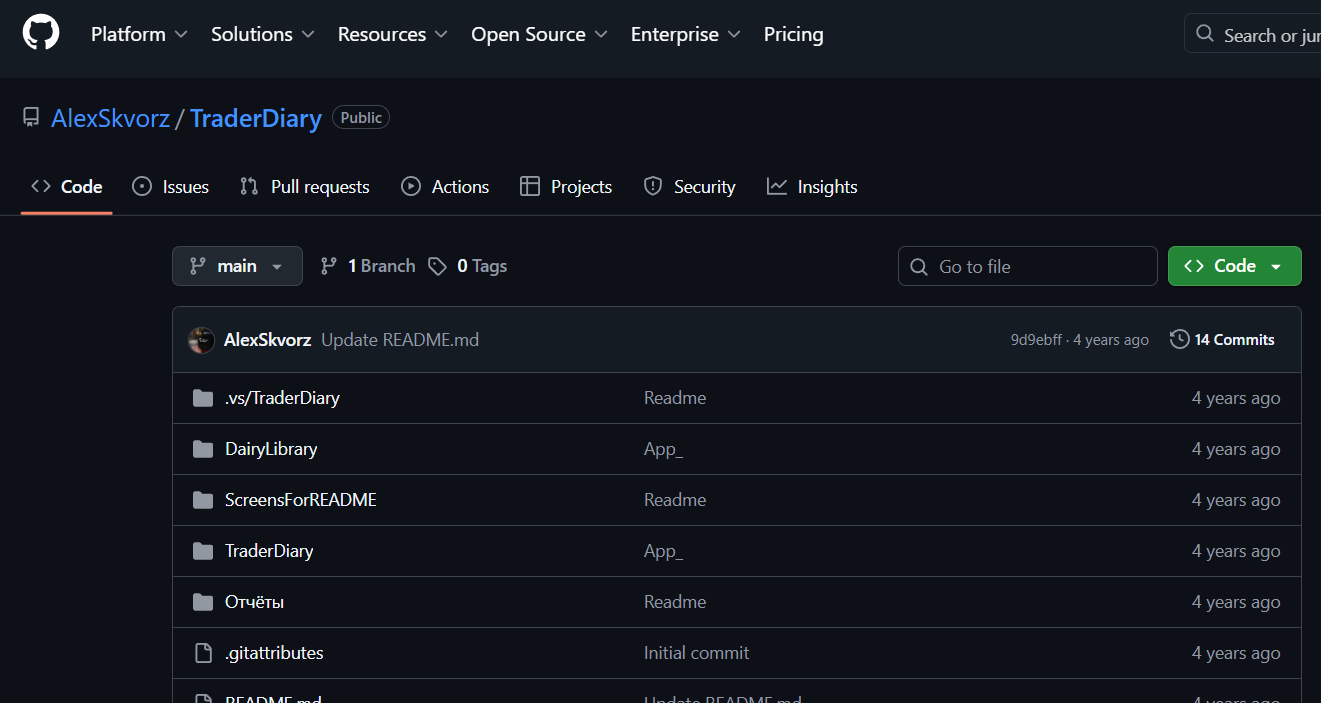1321x703 pixels.
Task: Click the tag icon beside 0 Tags
Action: click(437, 266)
